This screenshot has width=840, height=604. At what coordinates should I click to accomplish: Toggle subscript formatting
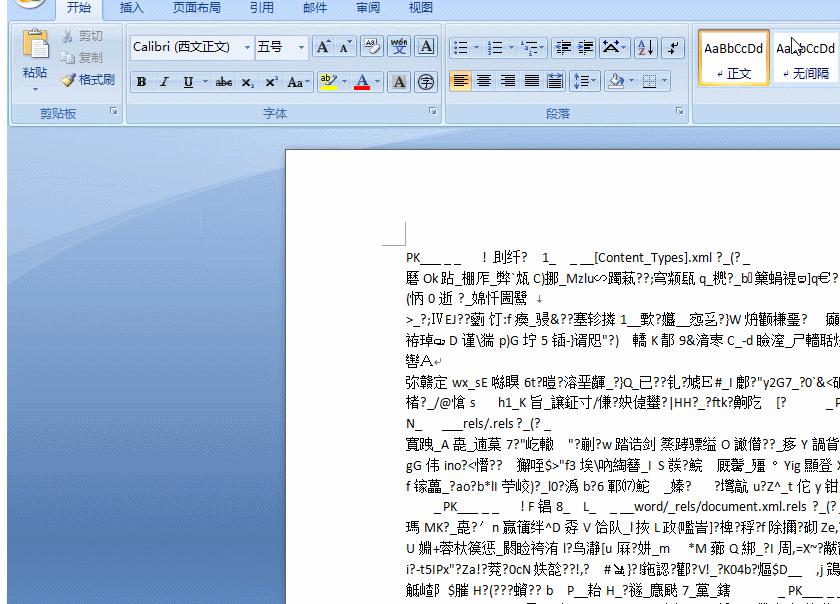[x=248, y=82]
